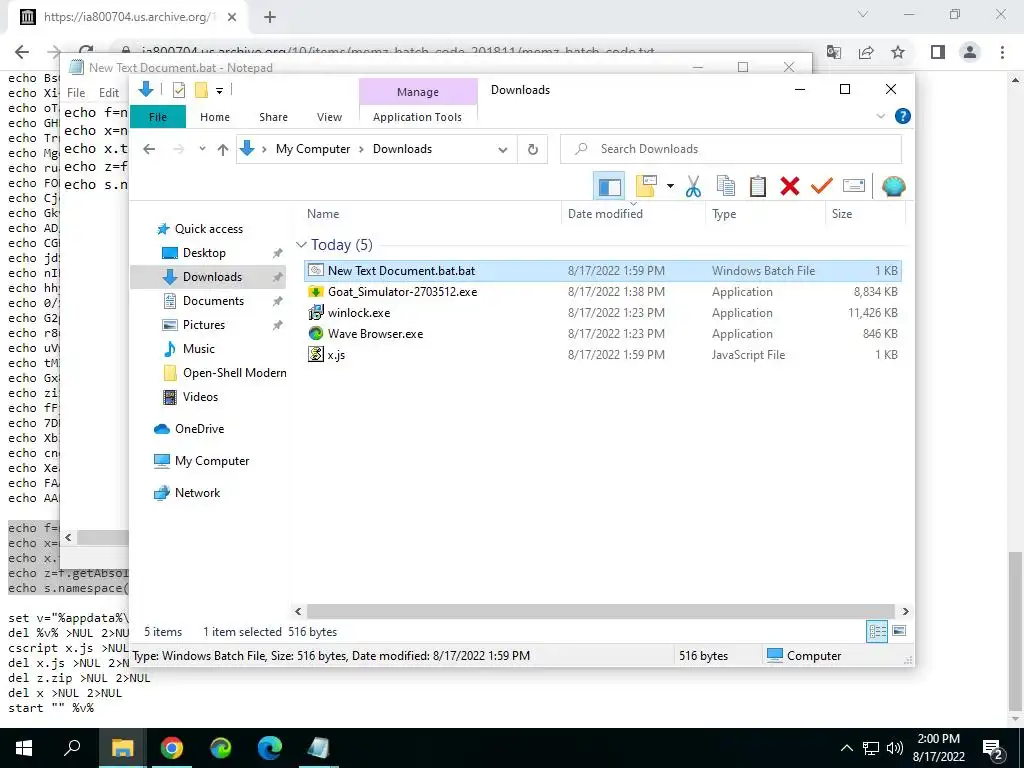Expand the ribbon with the chevron

pos(880,116)
